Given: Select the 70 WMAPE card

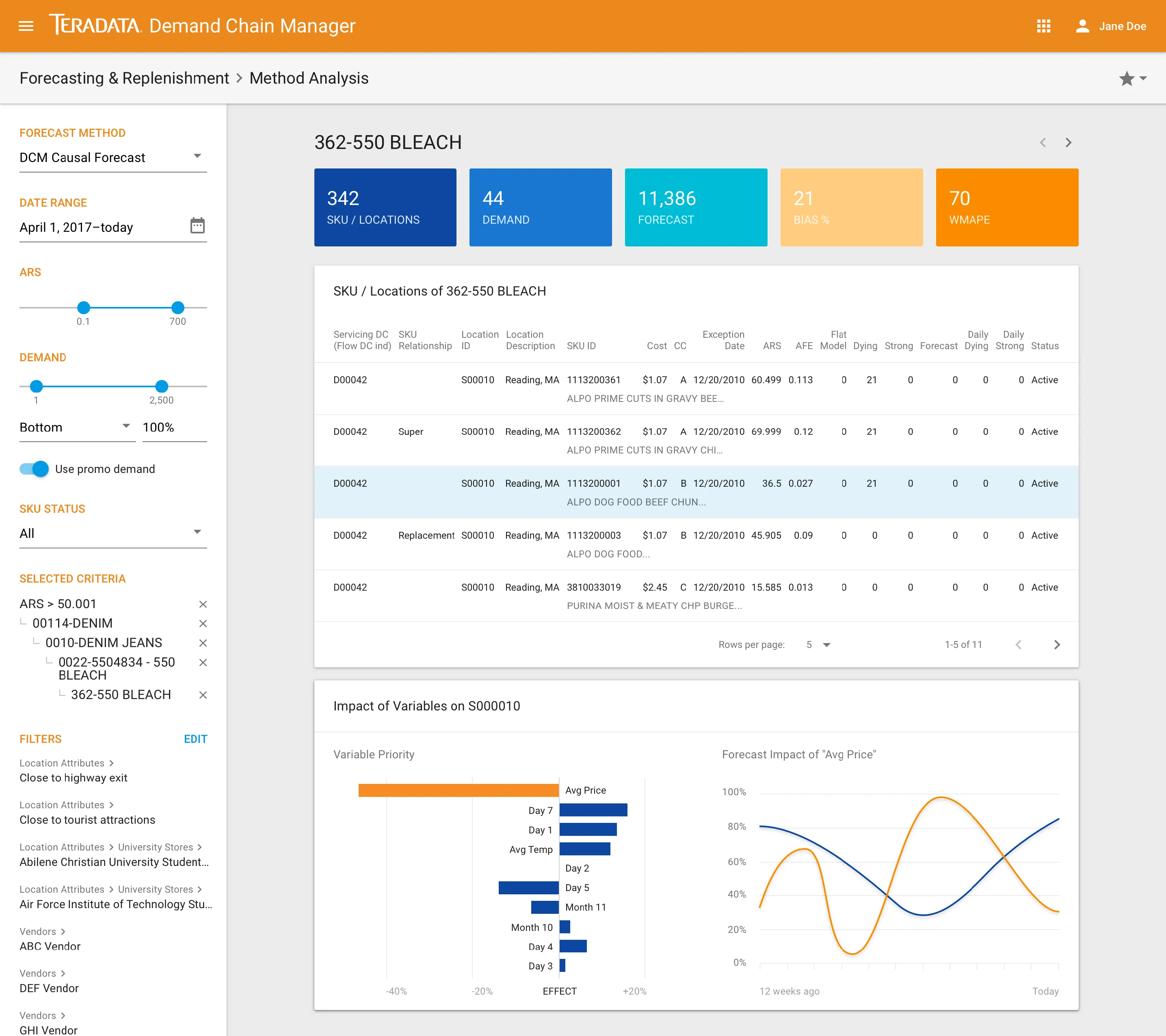Looking at the screenshot, I should (x=1007, y=207).
